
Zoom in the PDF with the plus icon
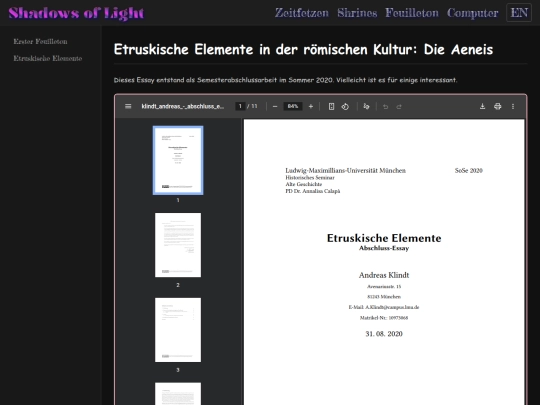tap(311, 106)
